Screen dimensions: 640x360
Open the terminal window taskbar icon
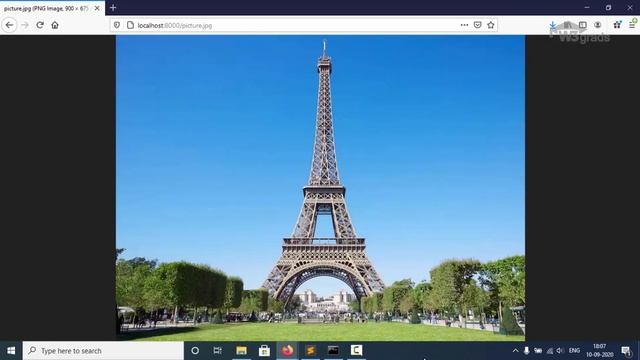click(x=333, y=351)
